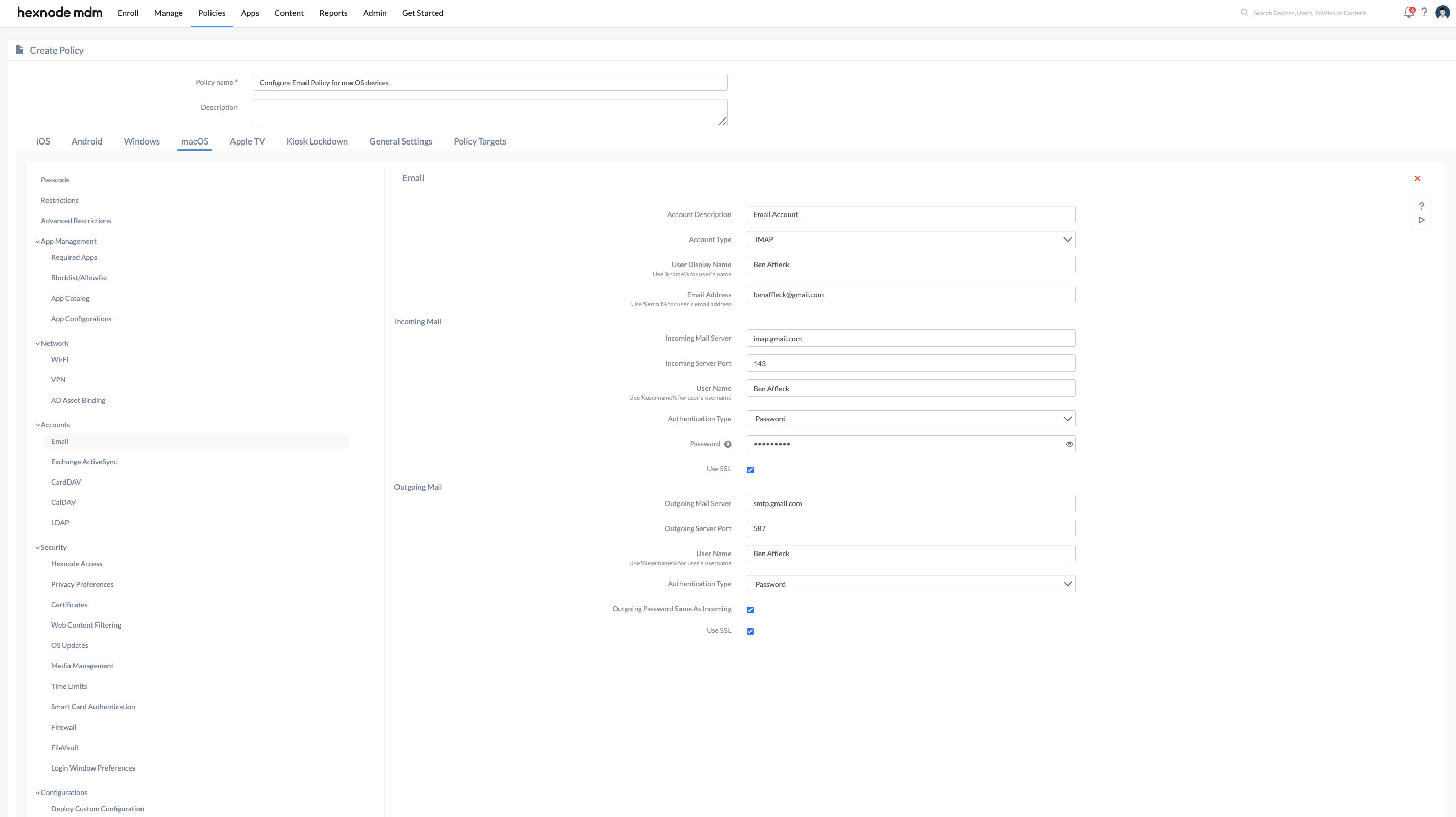Select Restrictions in the sidebar
Image resolution: width=1456 pixels, height=817 pixels.
[x=59, y=200]
